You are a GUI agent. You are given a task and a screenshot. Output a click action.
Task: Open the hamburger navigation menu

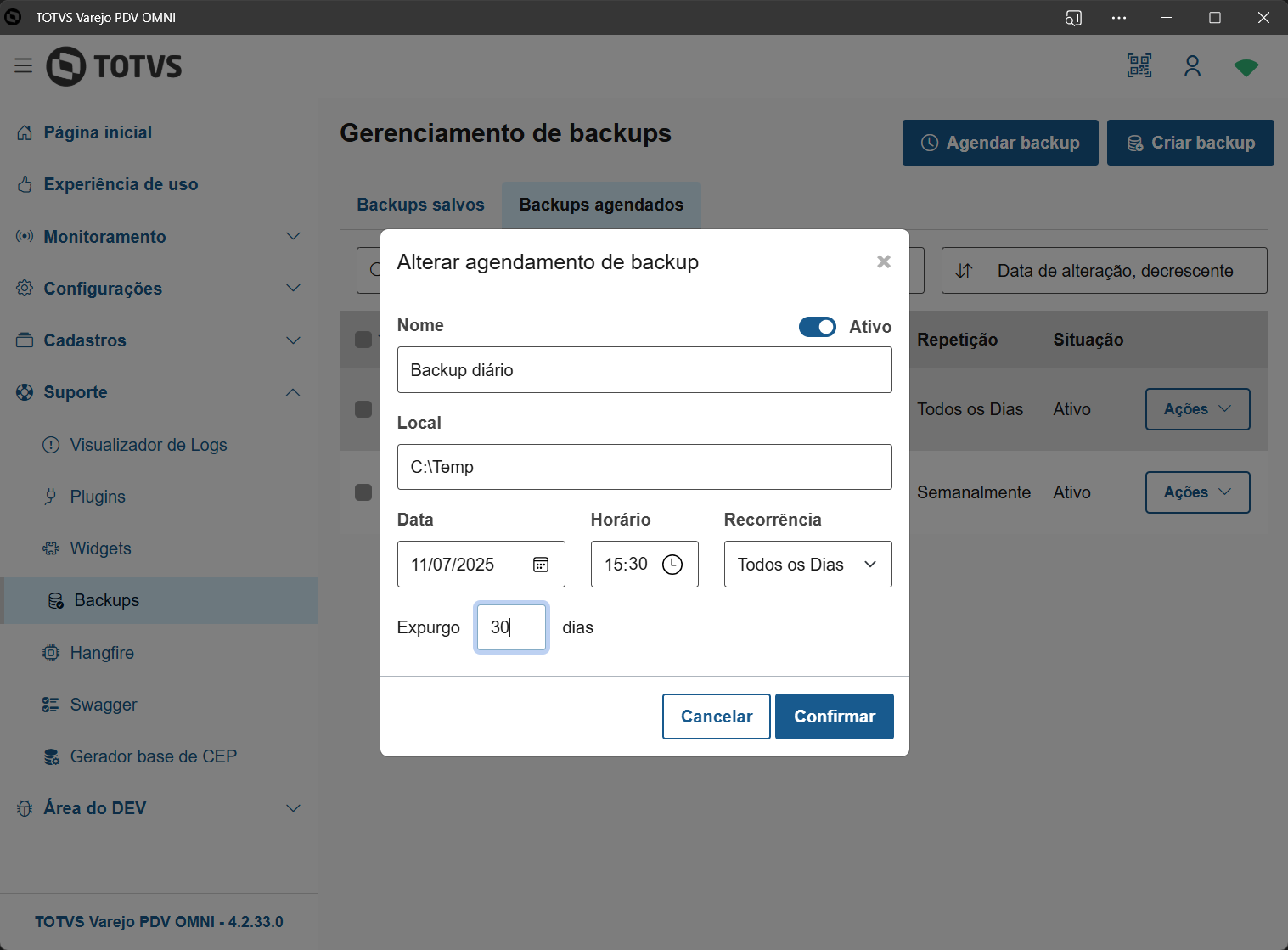click(x=23, y=66)
